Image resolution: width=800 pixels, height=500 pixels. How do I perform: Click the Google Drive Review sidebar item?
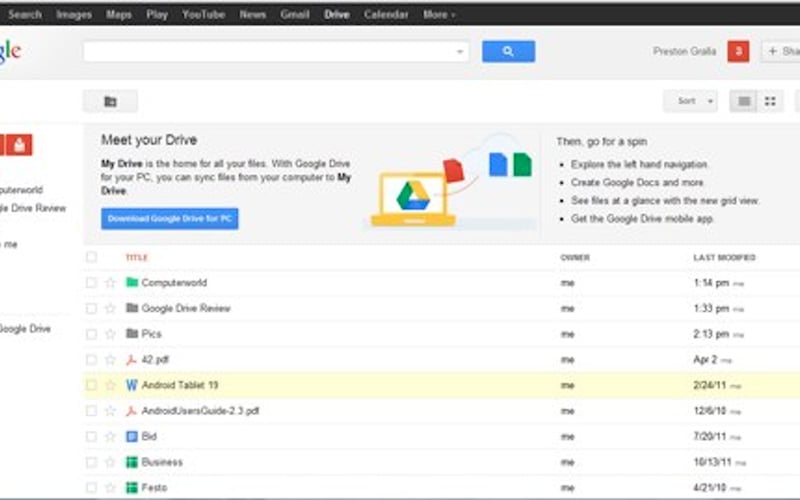tap(33, 208)
